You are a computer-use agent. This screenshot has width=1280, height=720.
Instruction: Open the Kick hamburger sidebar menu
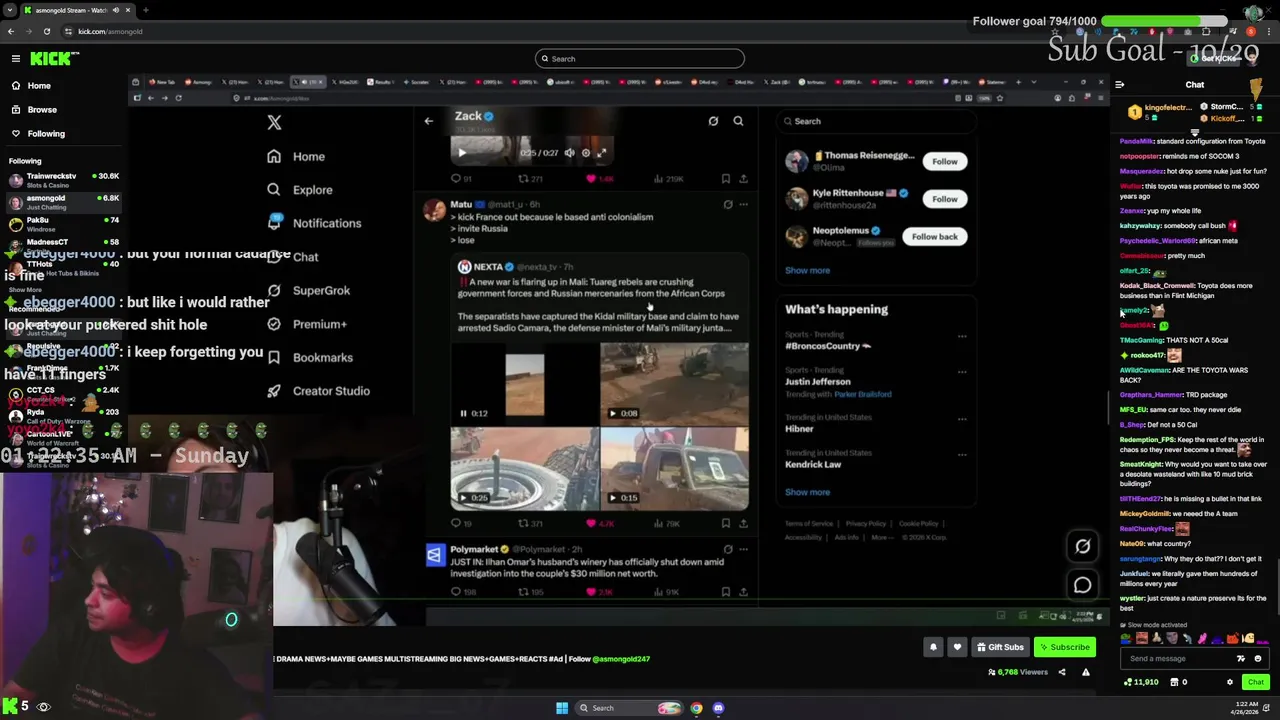15,59
